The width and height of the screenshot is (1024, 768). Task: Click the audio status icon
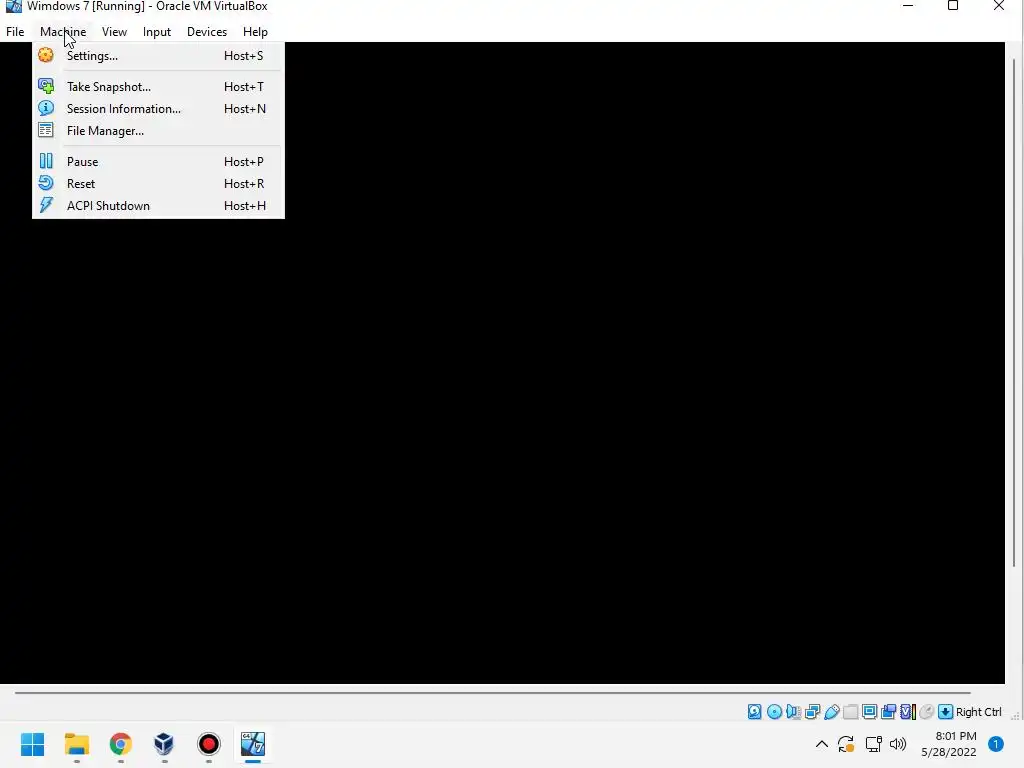(x=793, y=712)
